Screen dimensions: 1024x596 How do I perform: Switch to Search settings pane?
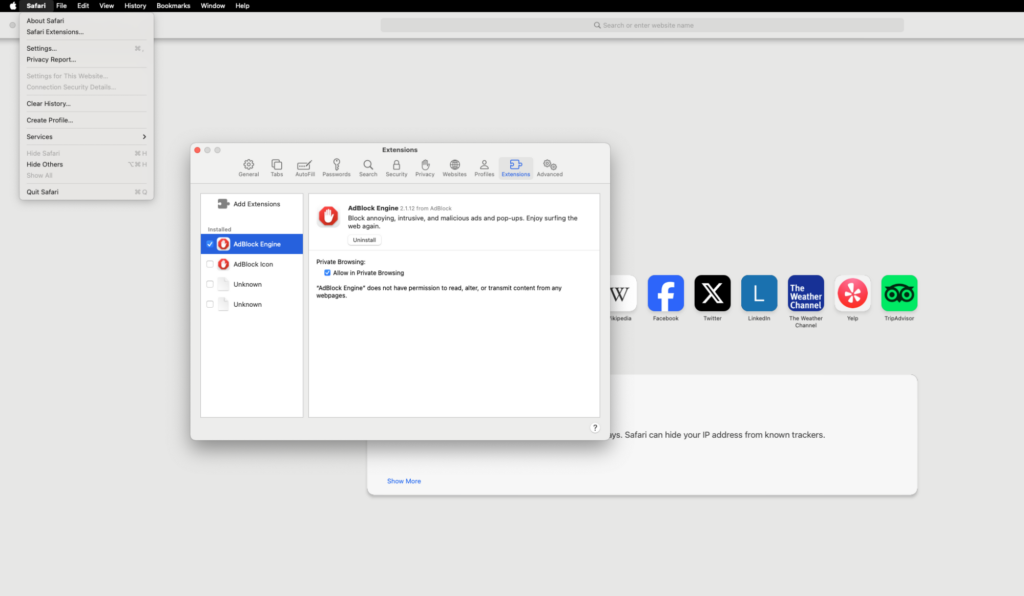click(368, 168)
